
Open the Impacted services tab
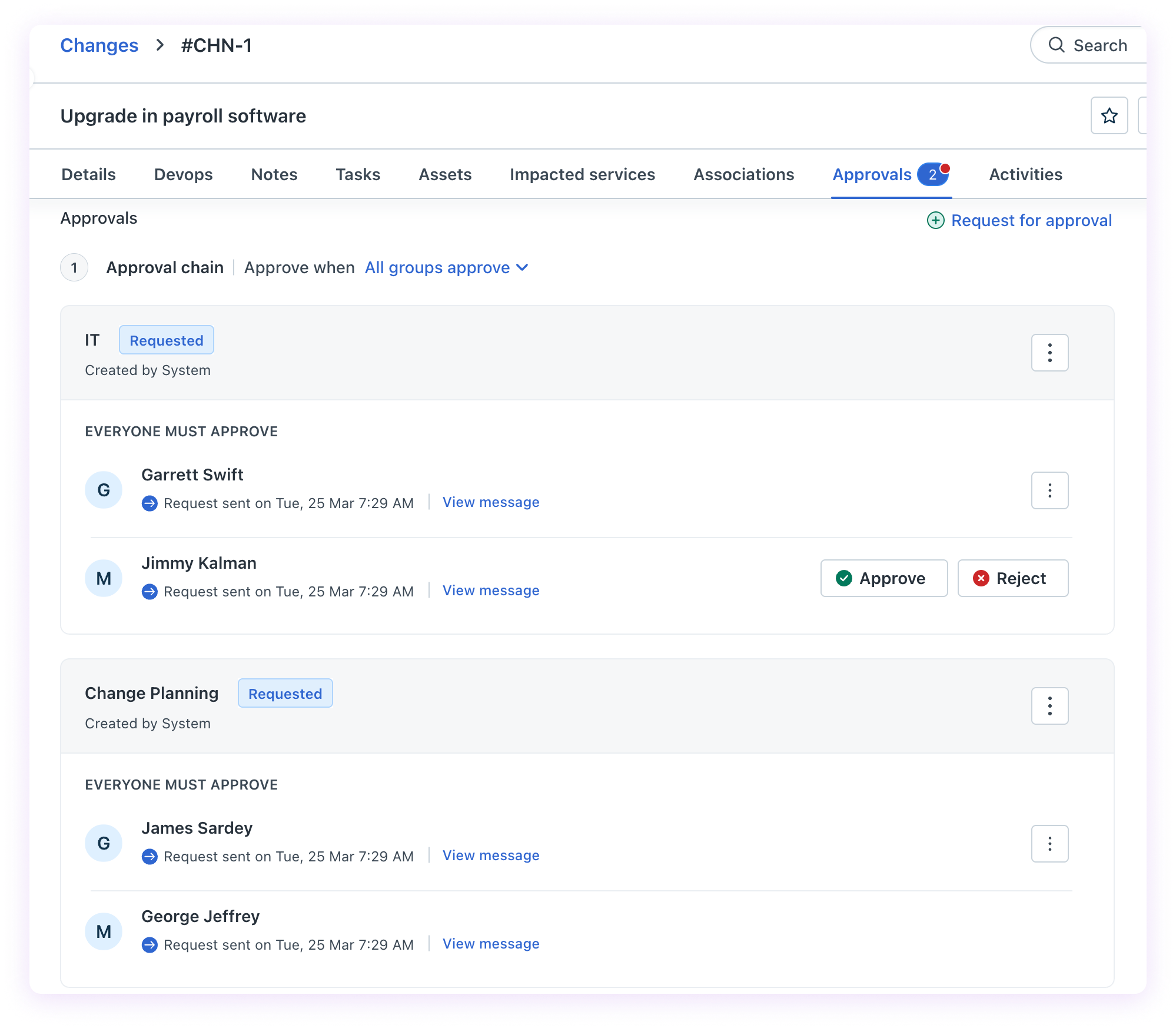[x=582, y=175]
